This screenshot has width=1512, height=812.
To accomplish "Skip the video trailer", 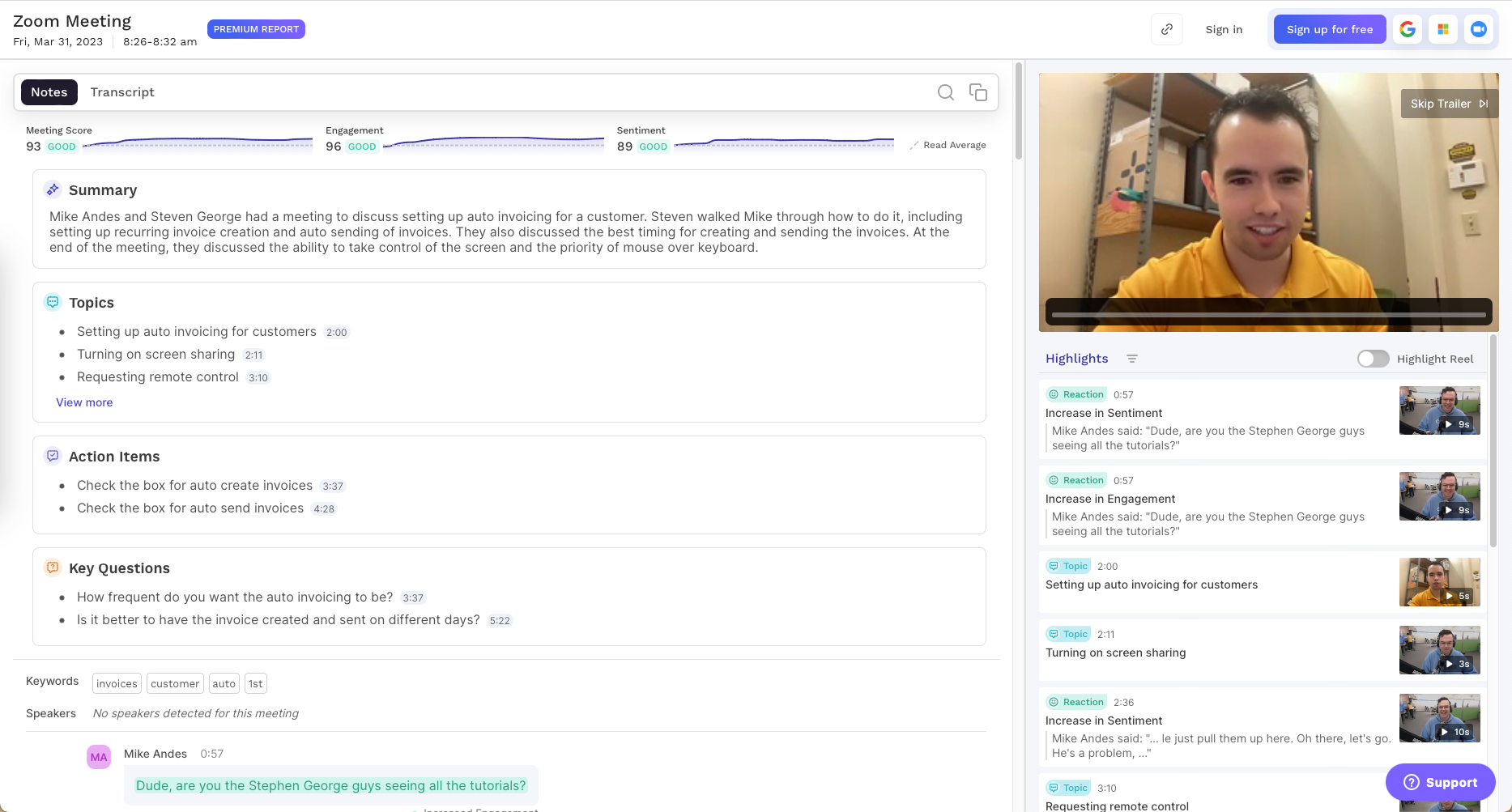I will (1450, 104).
